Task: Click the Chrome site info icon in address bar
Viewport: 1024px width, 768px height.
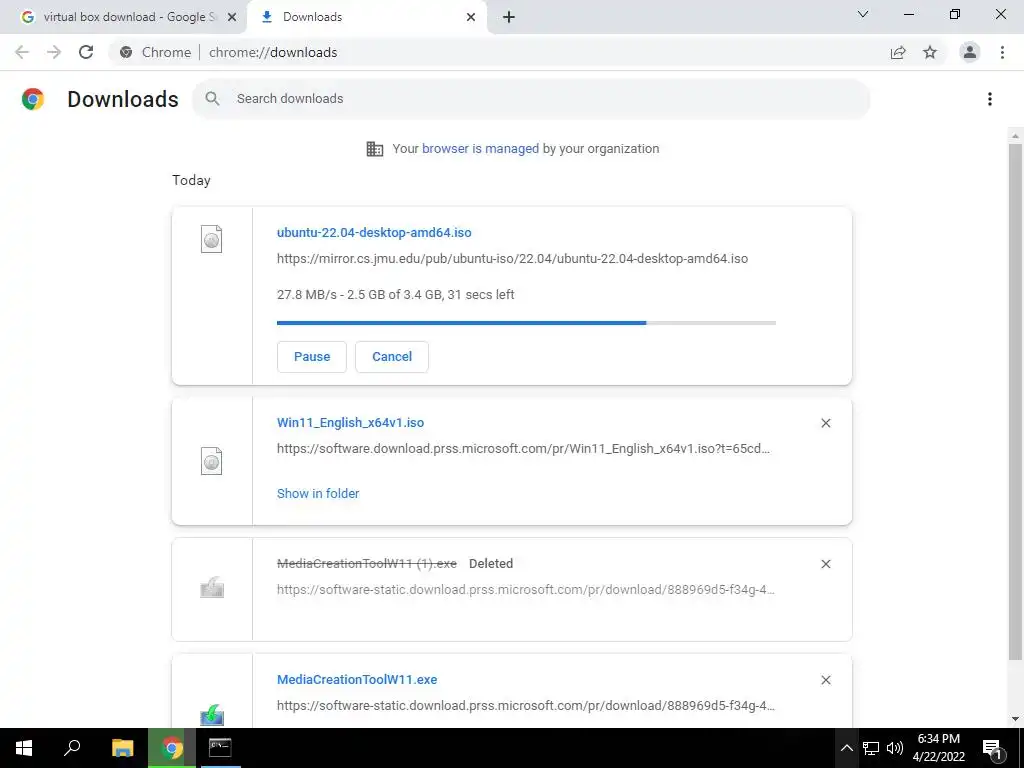Action: (126, 52)
